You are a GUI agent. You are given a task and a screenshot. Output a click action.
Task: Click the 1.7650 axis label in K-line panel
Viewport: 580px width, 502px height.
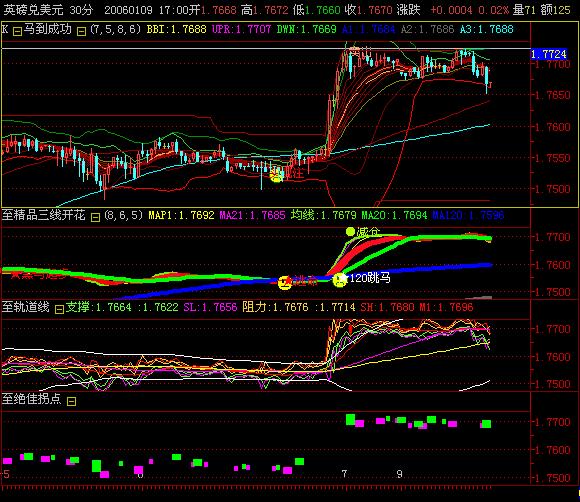(553, 95)
